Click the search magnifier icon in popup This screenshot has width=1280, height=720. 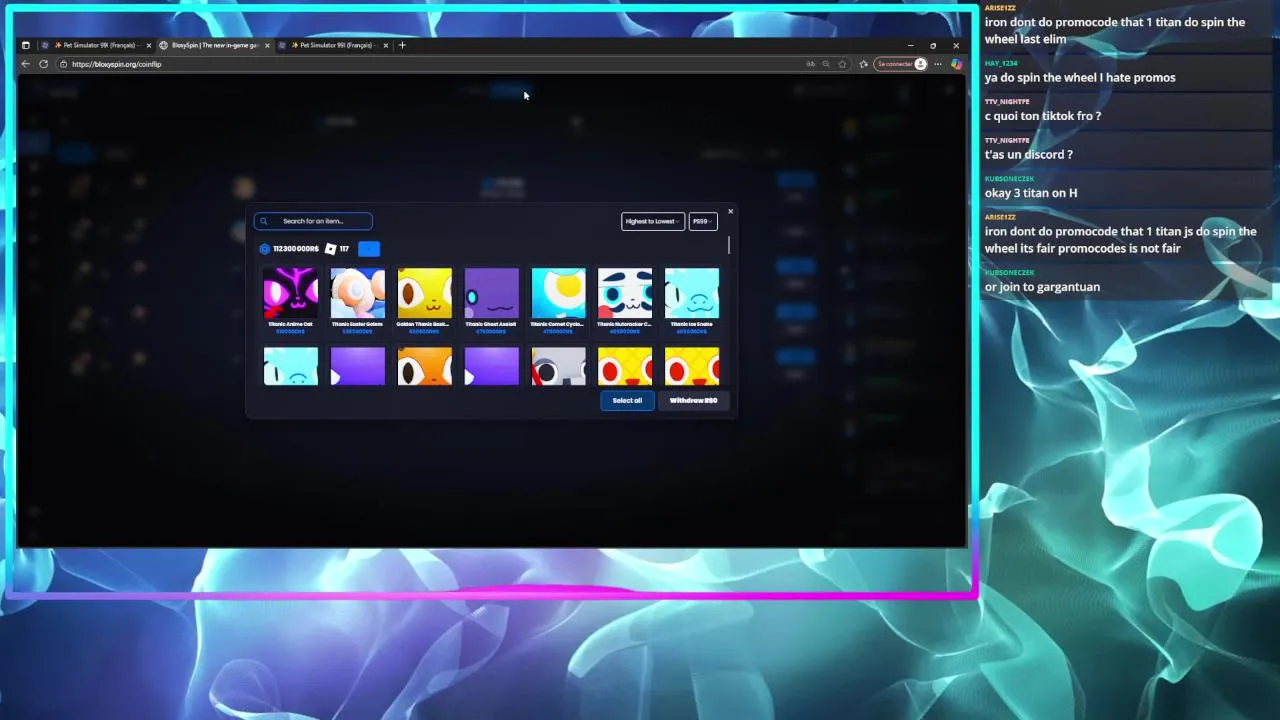coord(264,221)
